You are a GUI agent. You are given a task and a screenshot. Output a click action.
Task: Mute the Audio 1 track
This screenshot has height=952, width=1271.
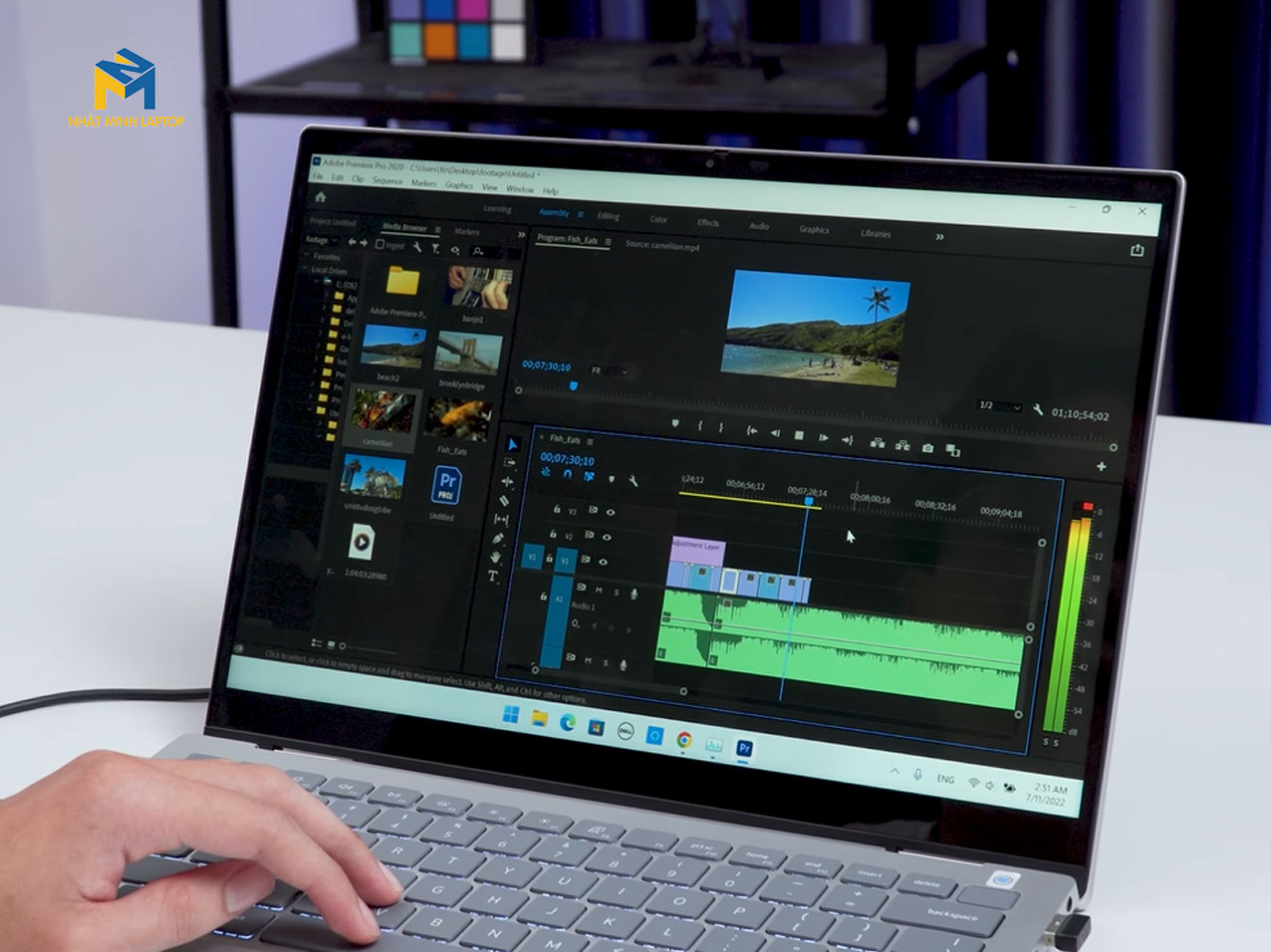tap(599, 591)
